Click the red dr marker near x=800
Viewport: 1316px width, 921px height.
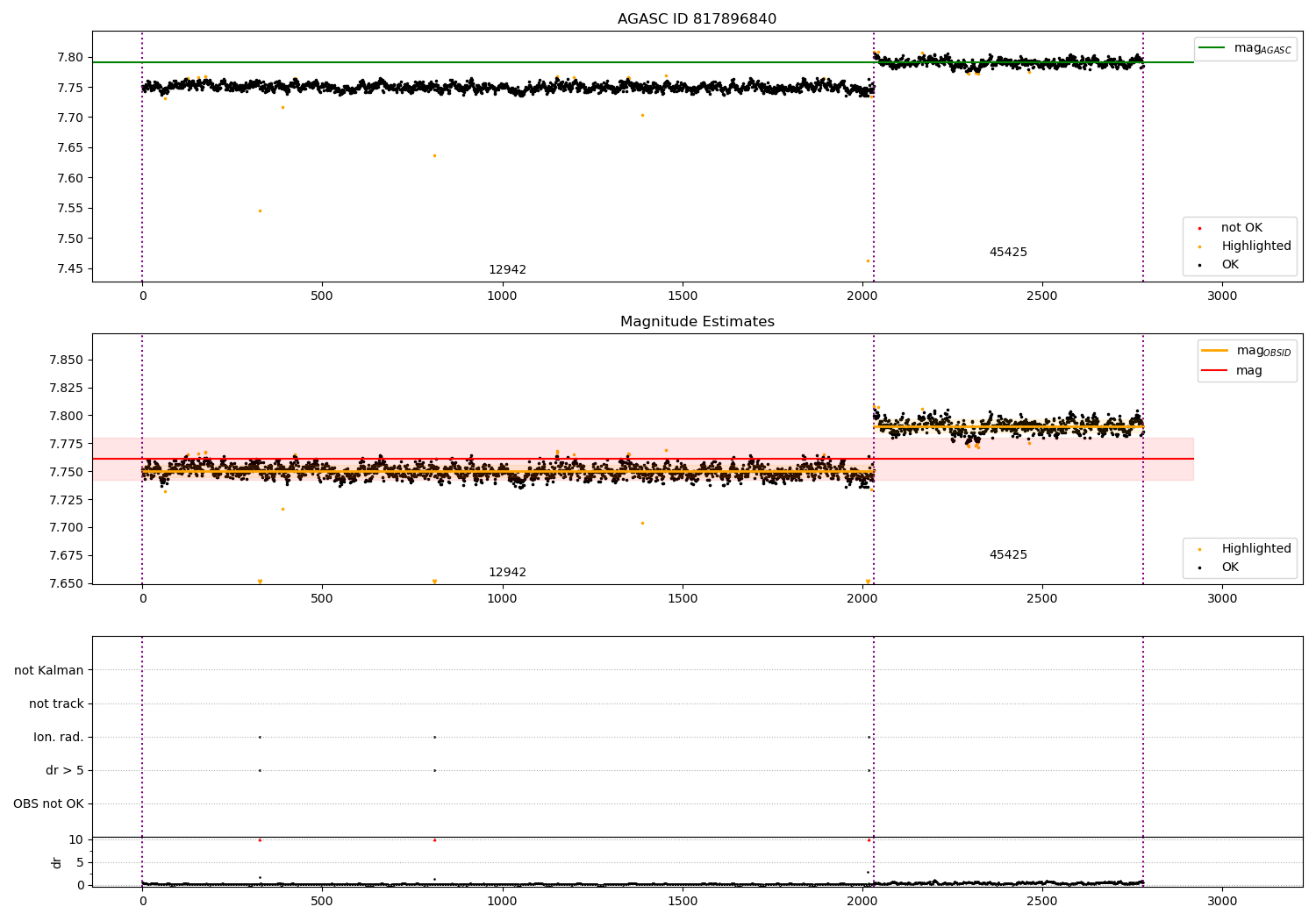point(434,839)
